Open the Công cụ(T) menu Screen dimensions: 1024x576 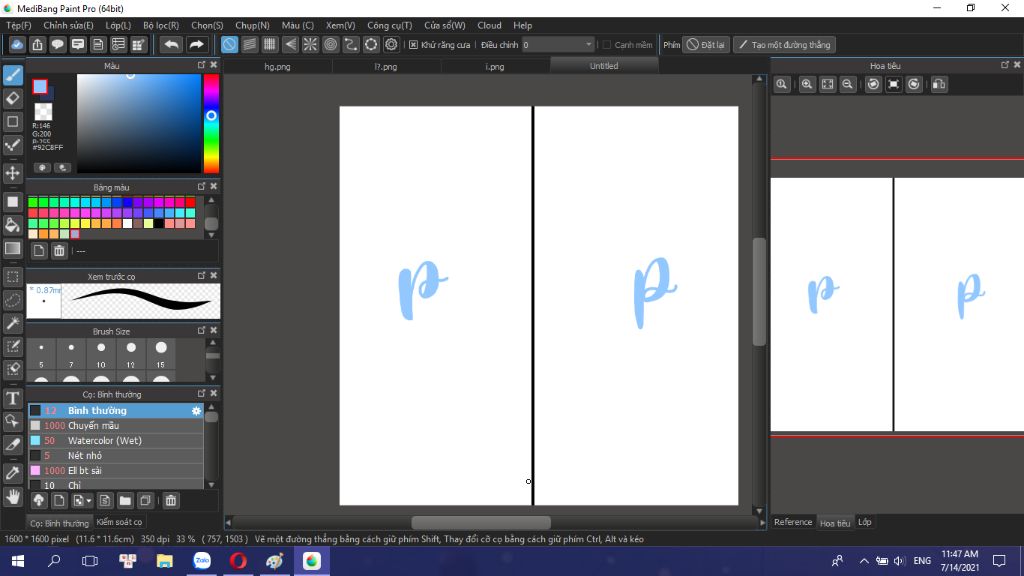point(389,25)
